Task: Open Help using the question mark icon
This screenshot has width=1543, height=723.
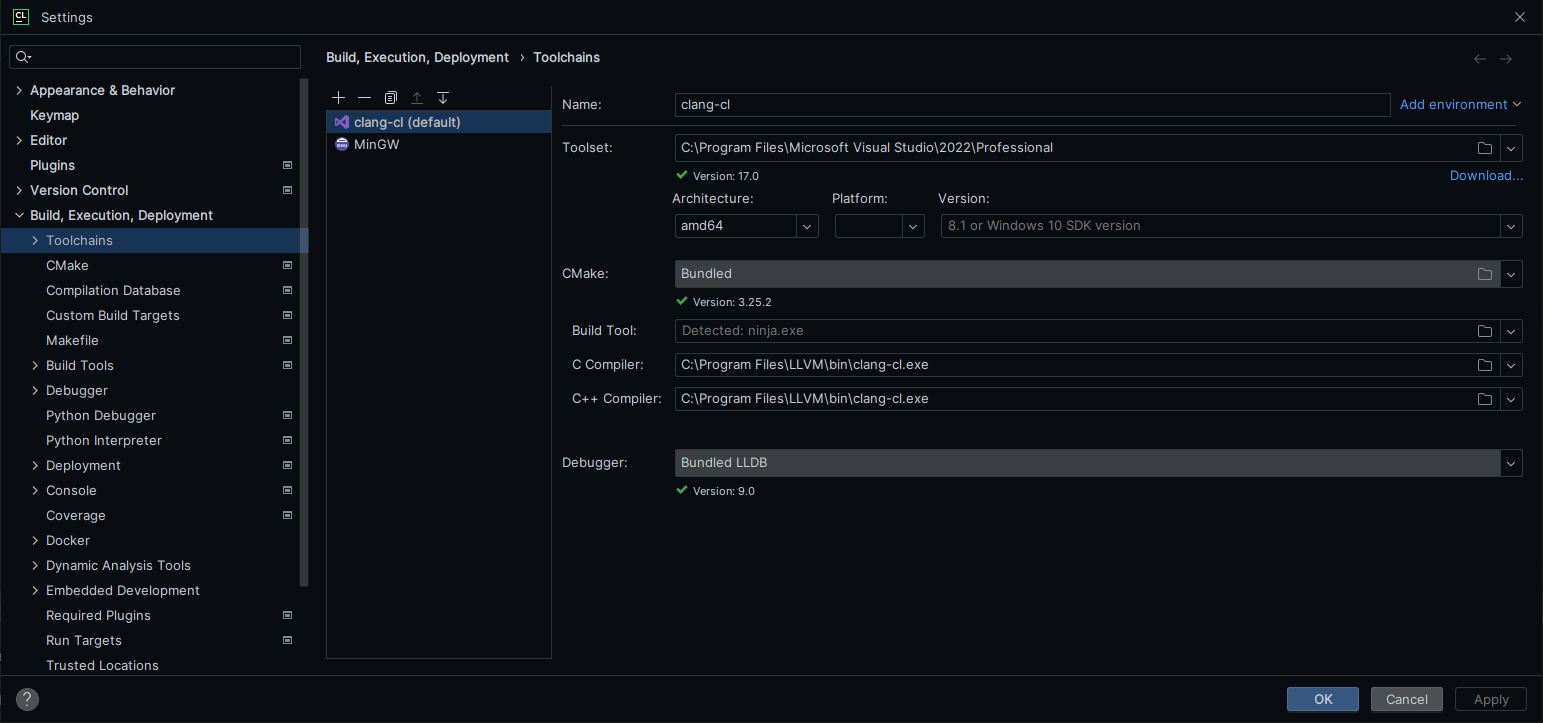Action: coord(26,699)
